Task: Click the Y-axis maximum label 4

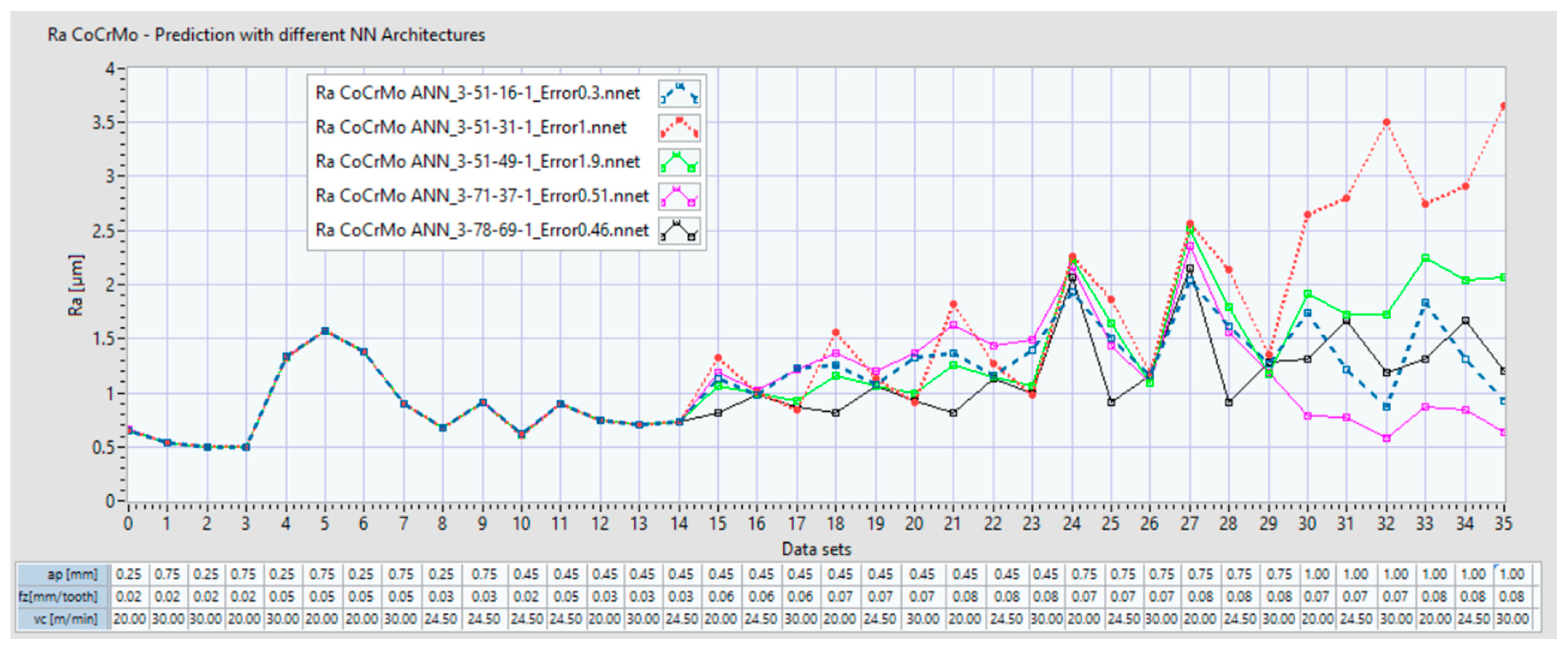Action: (x=110, y=69)
